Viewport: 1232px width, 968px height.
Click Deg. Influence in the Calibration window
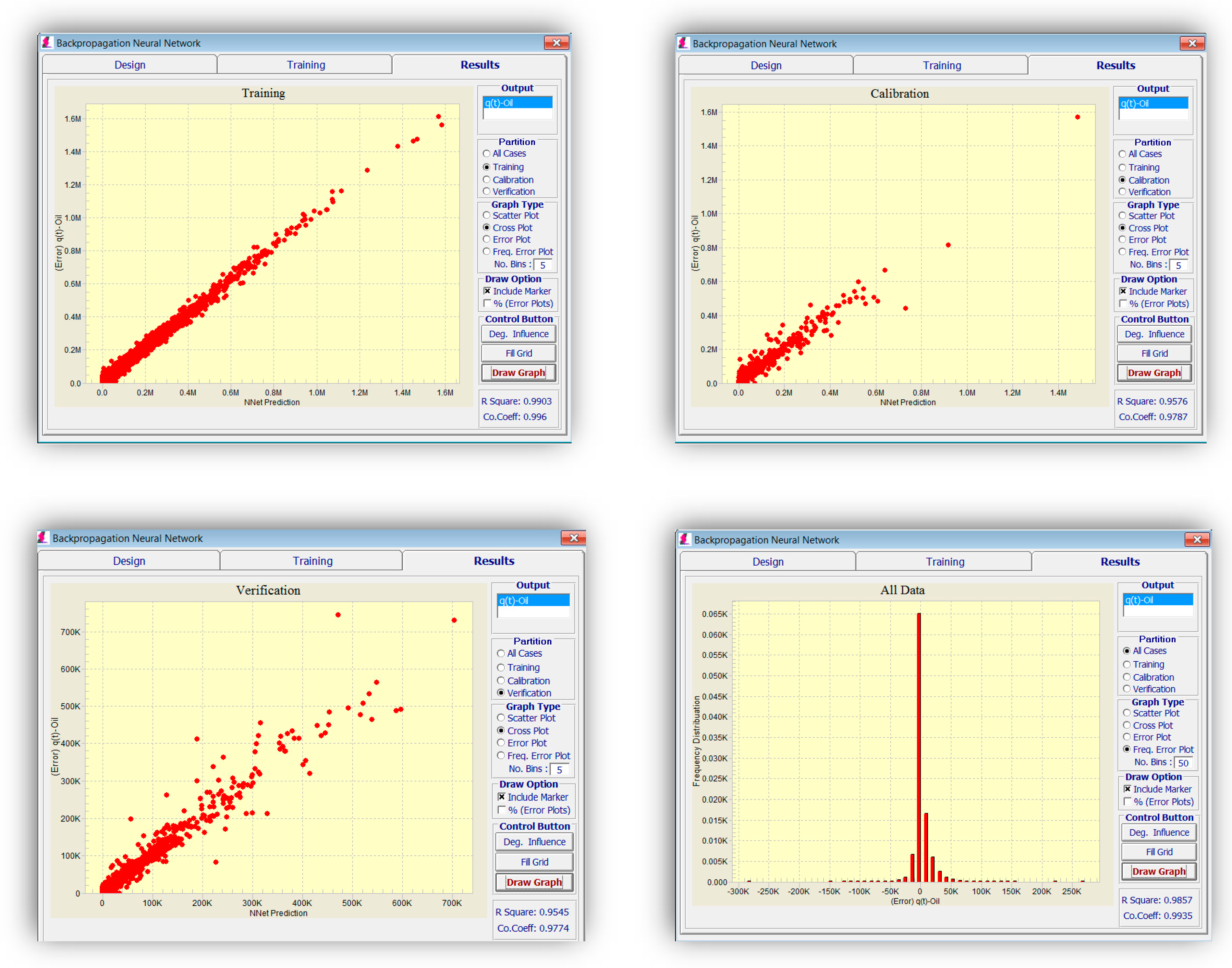click(x=1154, y=334)
